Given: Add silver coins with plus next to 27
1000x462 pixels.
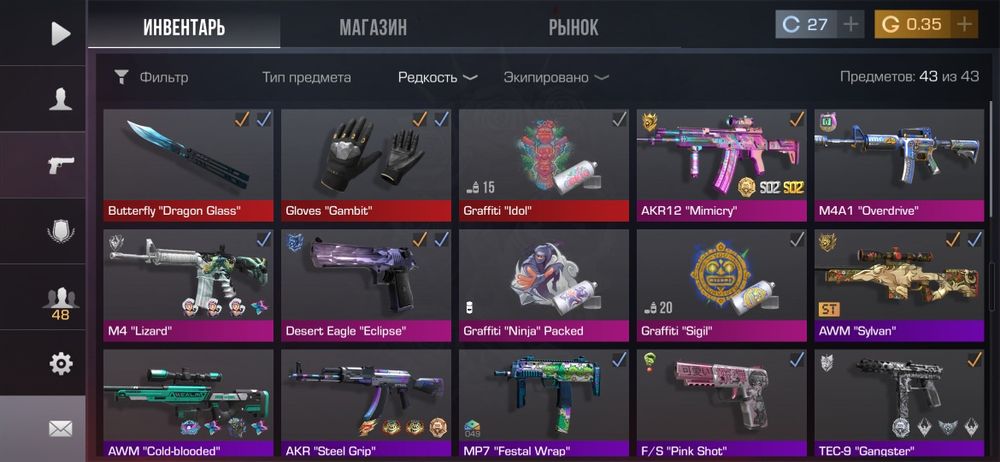Looking at the screenshot, I should coord(851,25).
